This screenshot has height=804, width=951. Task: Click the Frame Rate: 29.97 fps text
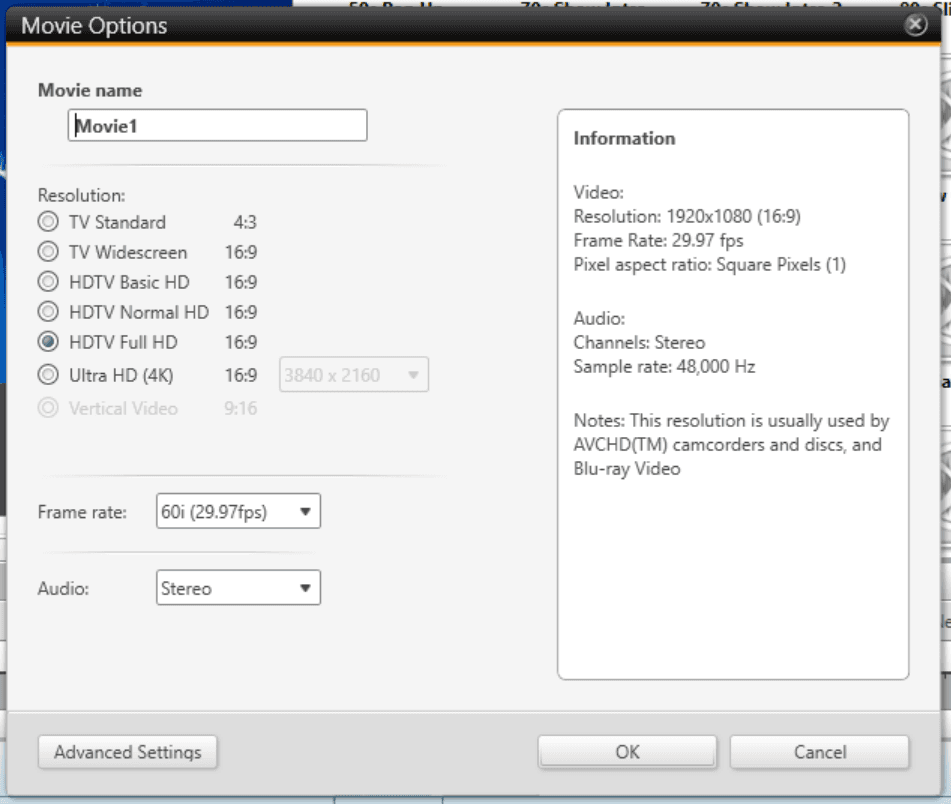[x=659, y=241]
